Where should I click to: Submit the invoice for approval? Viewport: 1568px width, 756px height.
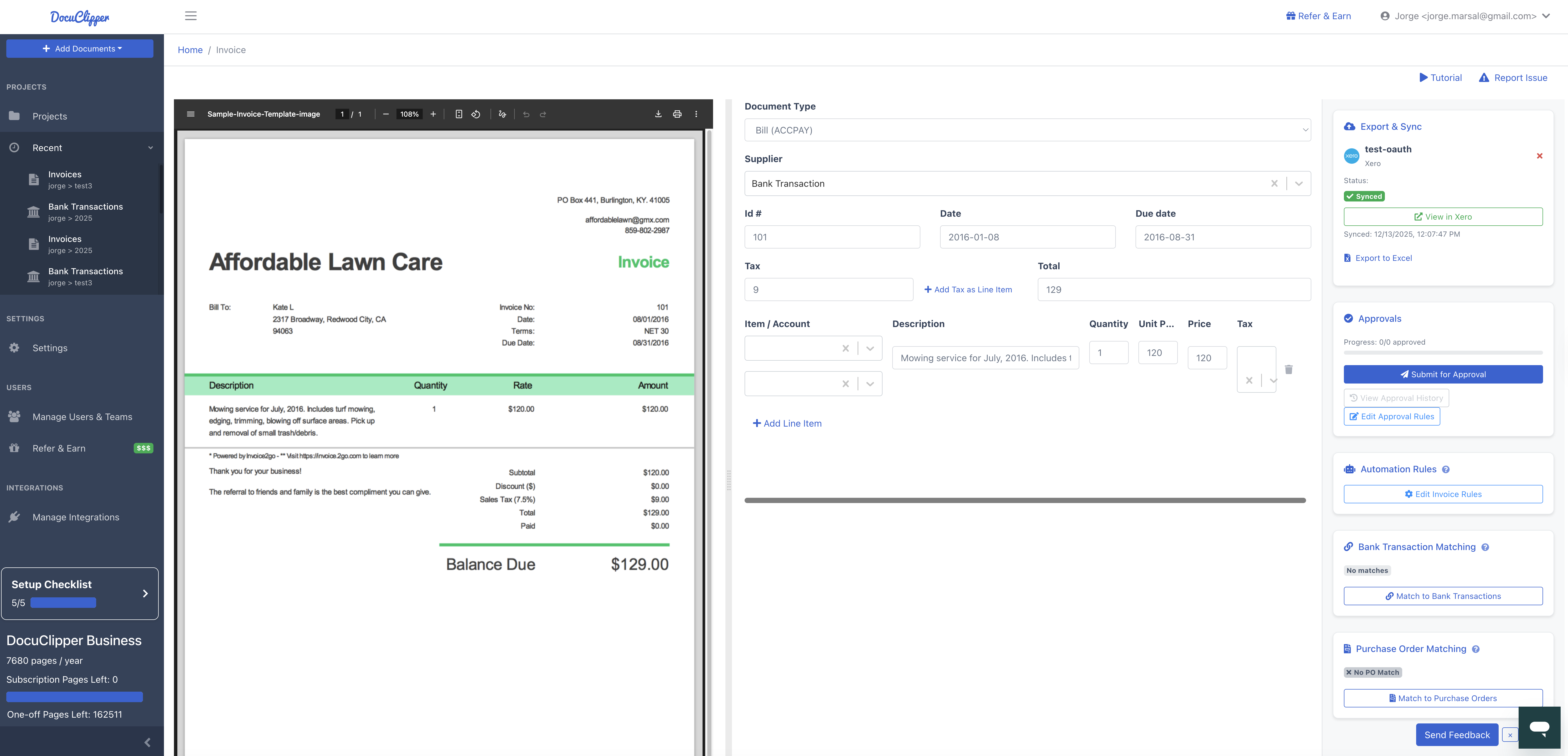pos(1443,374)
